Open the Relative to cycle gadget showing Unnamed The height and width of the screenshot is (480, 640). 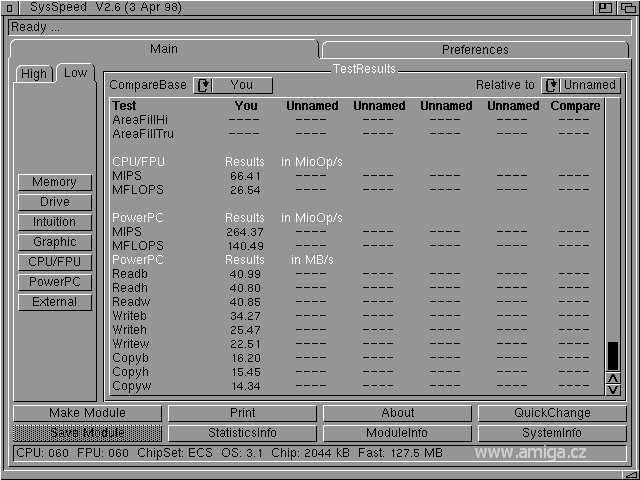point(580,85)
